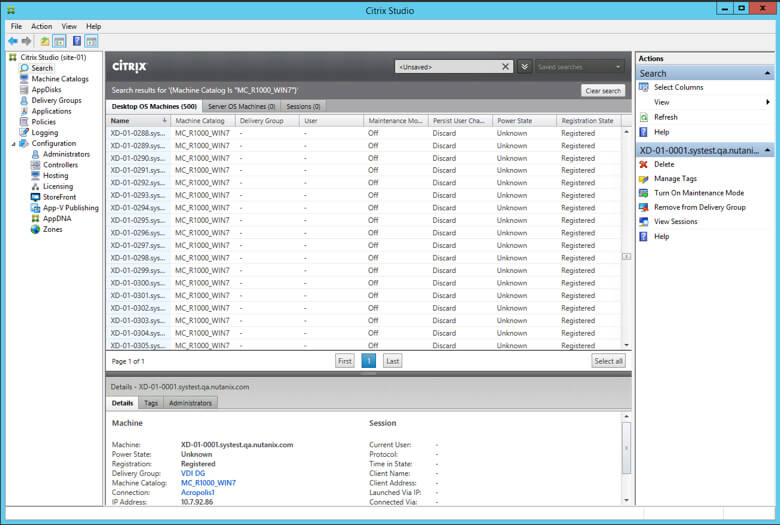The image size is (780, 525).
Task: Click the red Delete icon in Actions
Action: [x=644, y=164]
